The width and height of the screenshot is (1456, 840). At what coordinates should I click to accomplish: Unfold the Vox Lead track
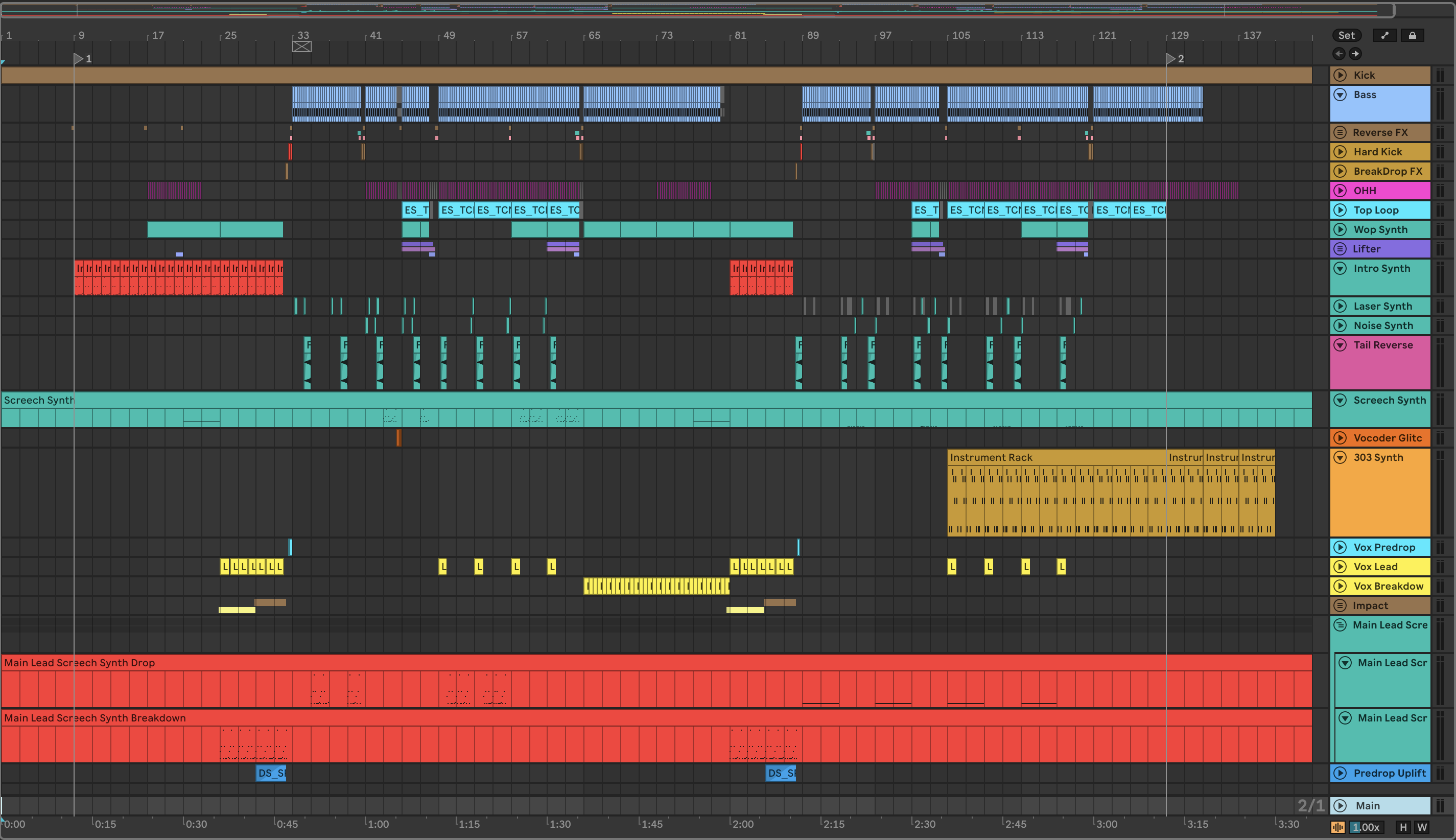coord(1341,567)
